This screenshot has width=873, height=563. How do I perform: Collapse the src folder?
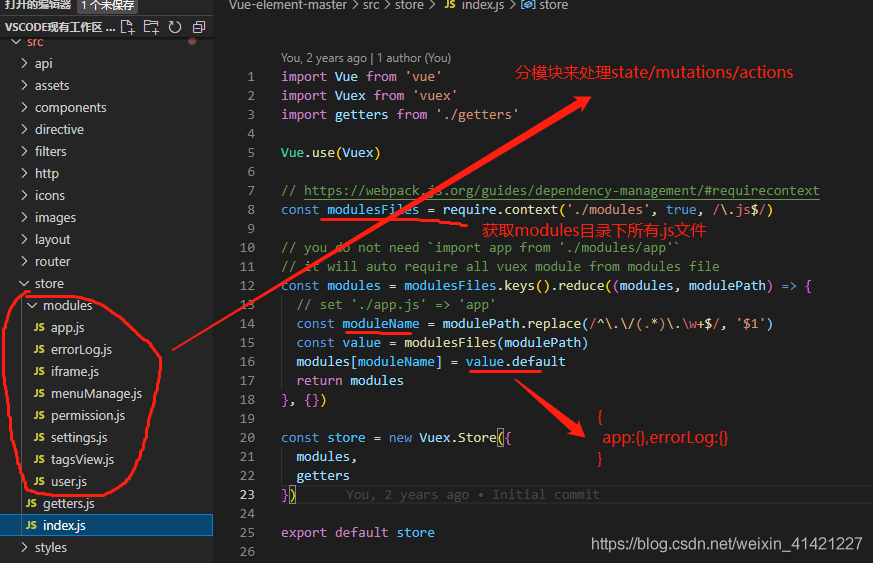16,42
